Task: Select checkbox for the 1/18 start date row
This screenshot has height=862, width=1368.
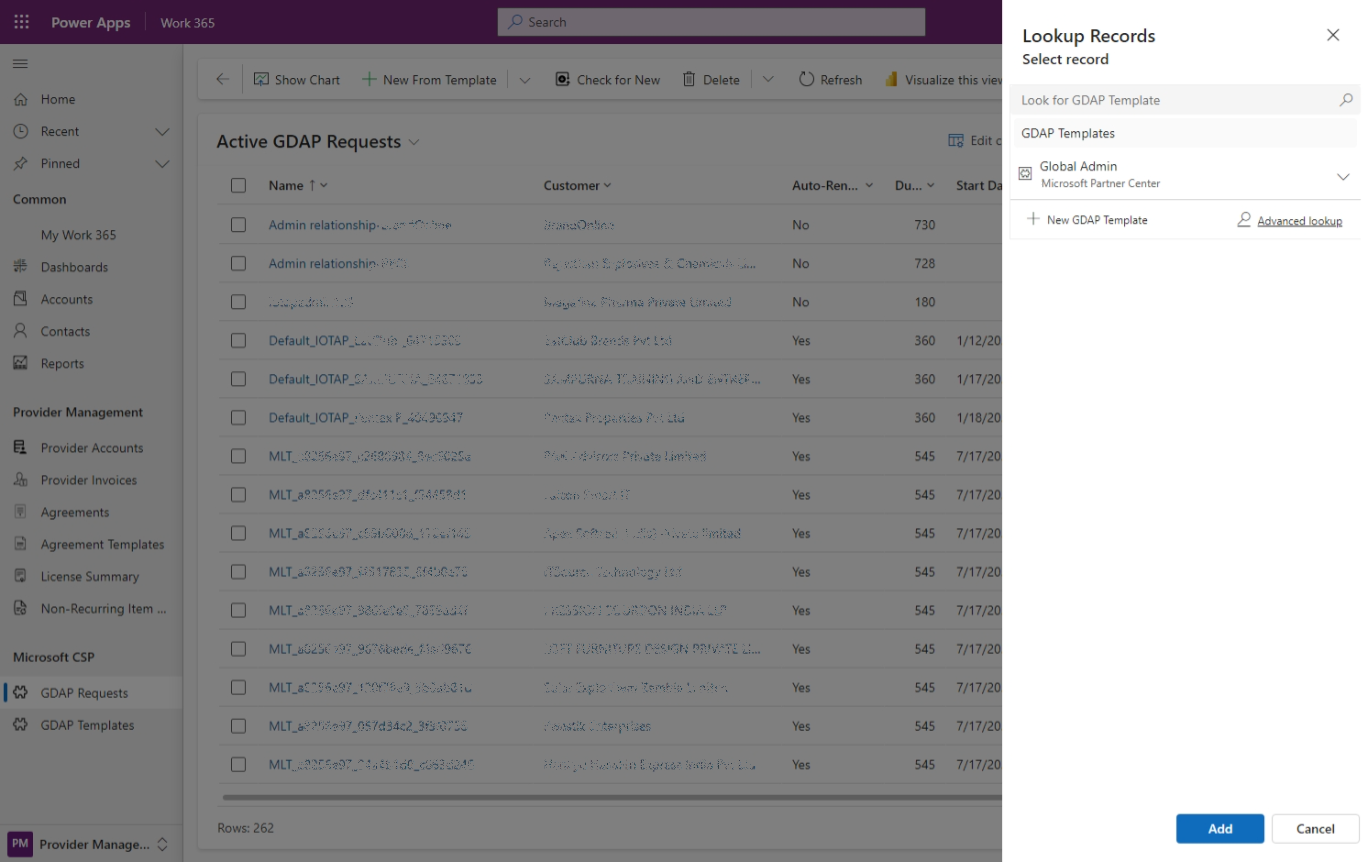Action: pos(238,417)
